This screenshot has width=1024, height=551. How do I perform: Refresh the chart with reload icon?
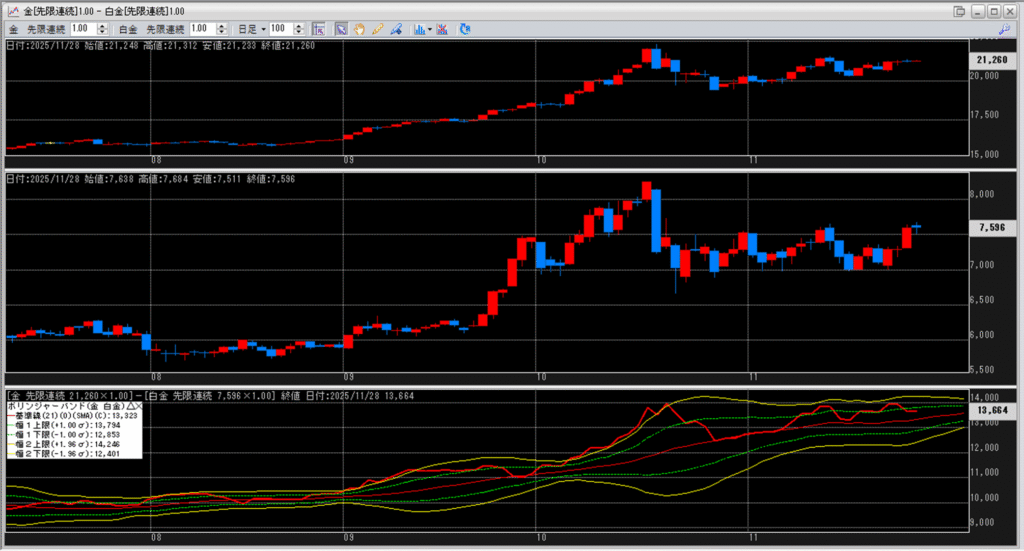click(464, 29)
